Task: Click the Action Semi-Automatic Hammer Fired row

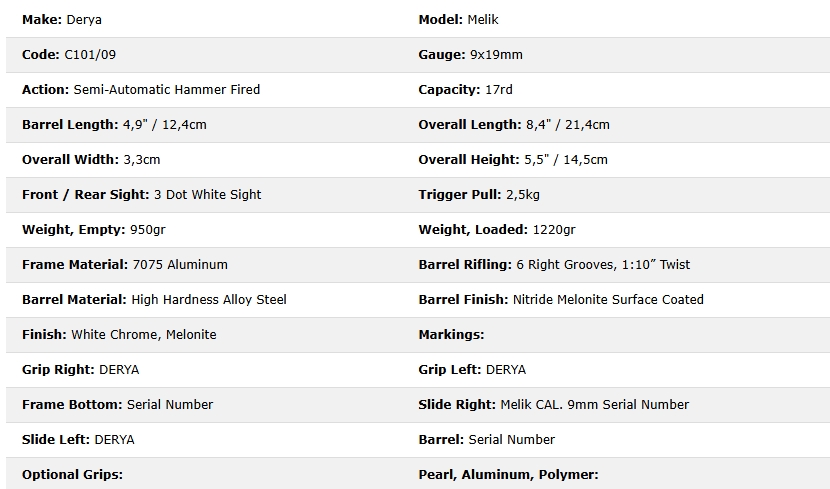Action: click(140, 90)
